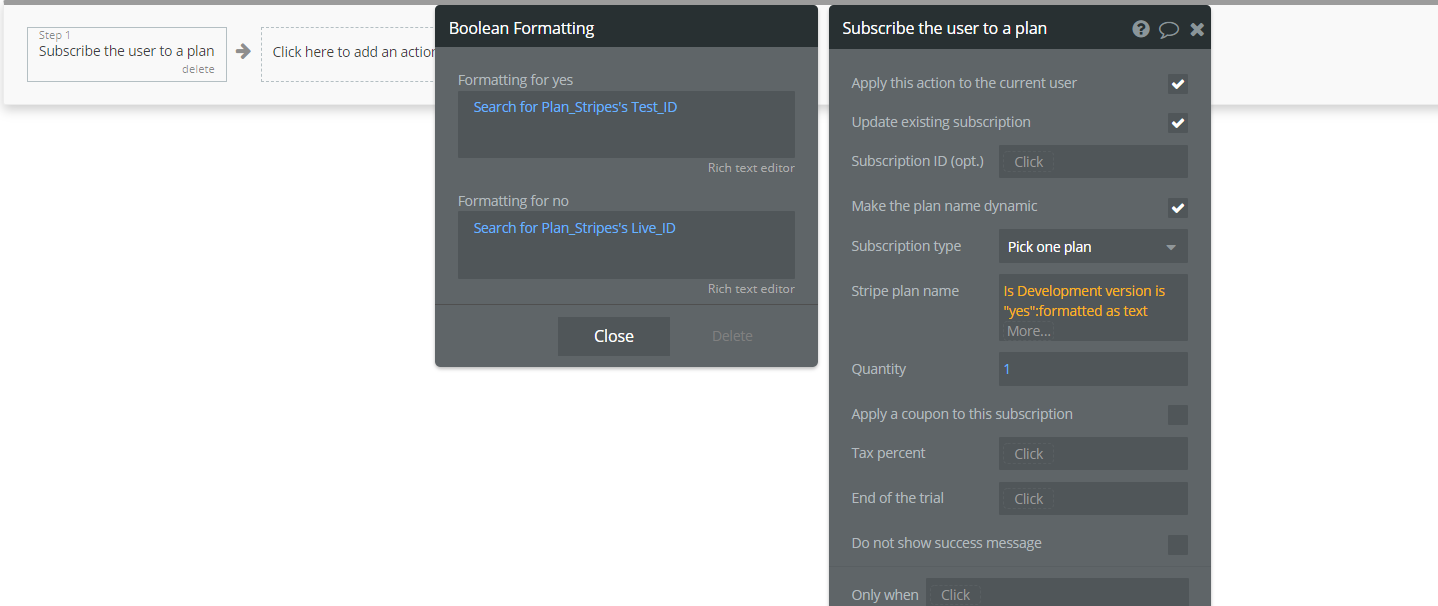
Task: Click the Delete button in Boolean Formatting
Action: (x=732, y=336)
